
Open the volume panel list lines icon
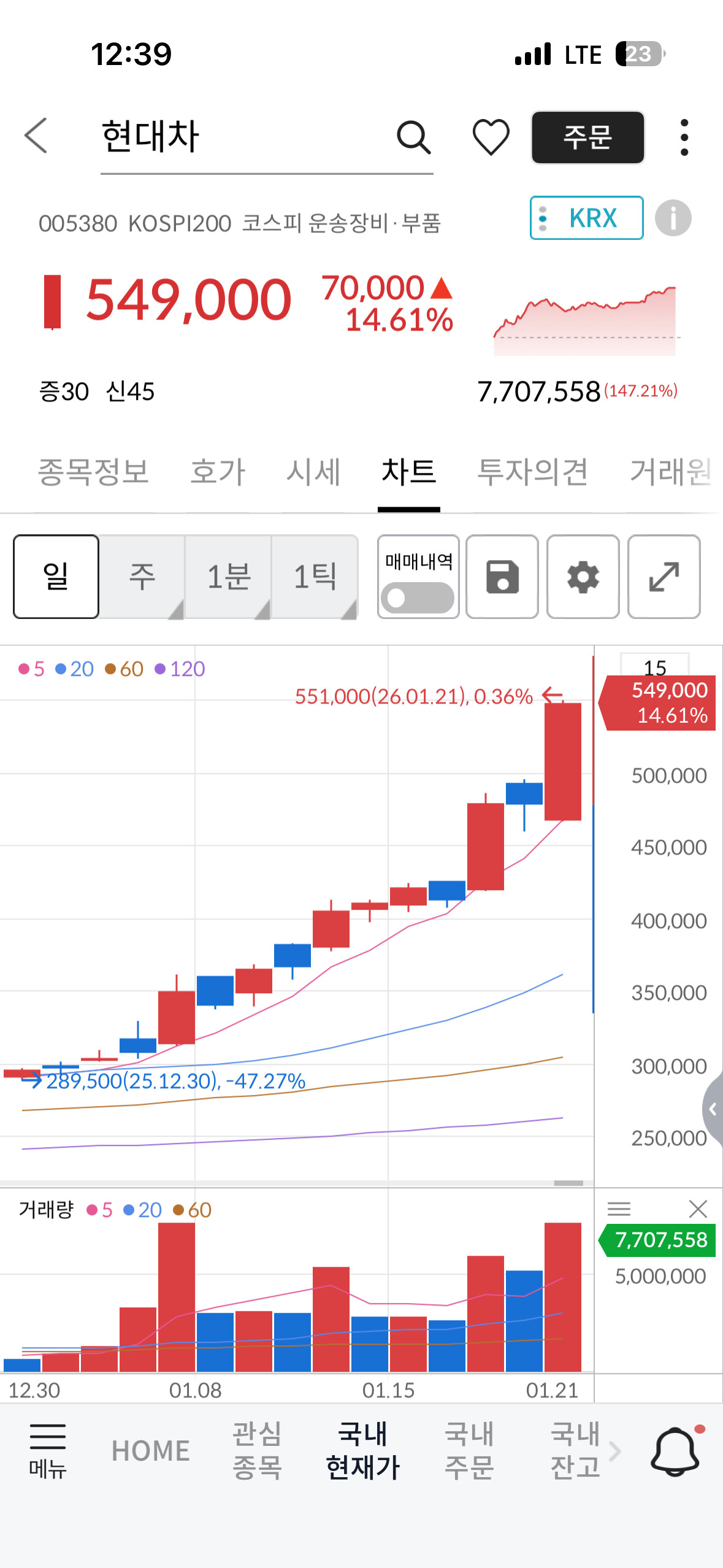[x=619, y=1209]
